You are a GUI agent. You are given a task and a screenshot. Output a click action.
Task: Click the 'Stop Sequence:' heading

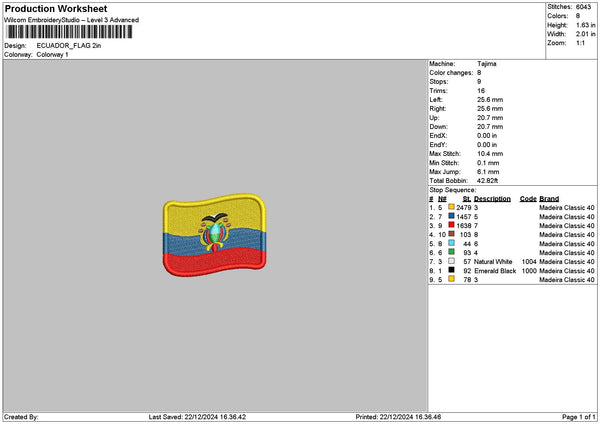(x=453, y=190)
